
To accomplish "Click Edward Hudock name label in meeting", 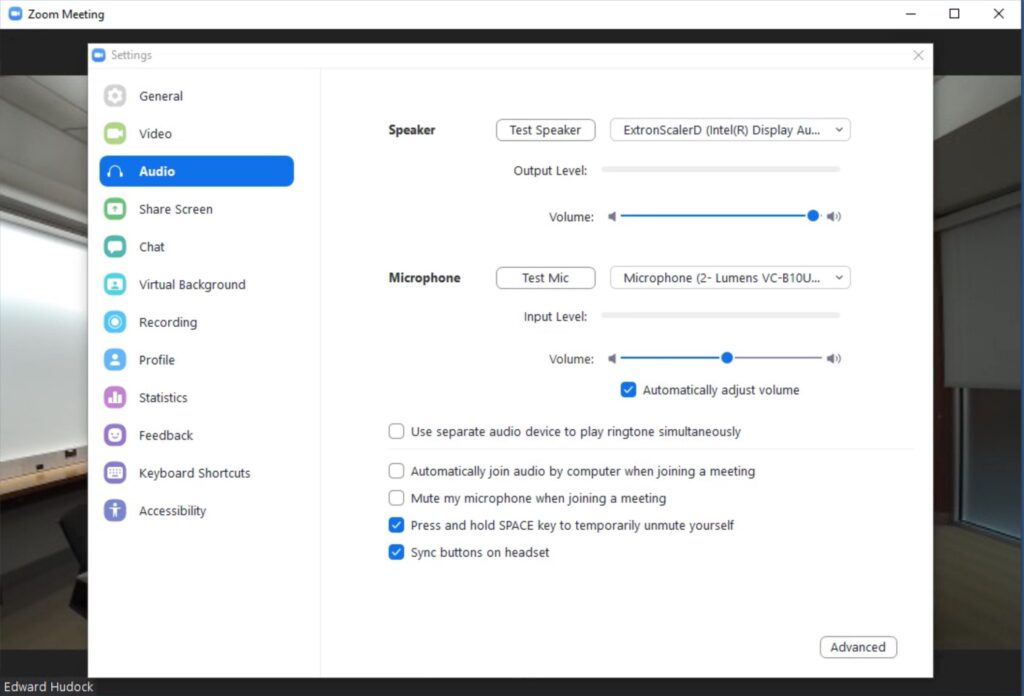I will pos(48,687).
